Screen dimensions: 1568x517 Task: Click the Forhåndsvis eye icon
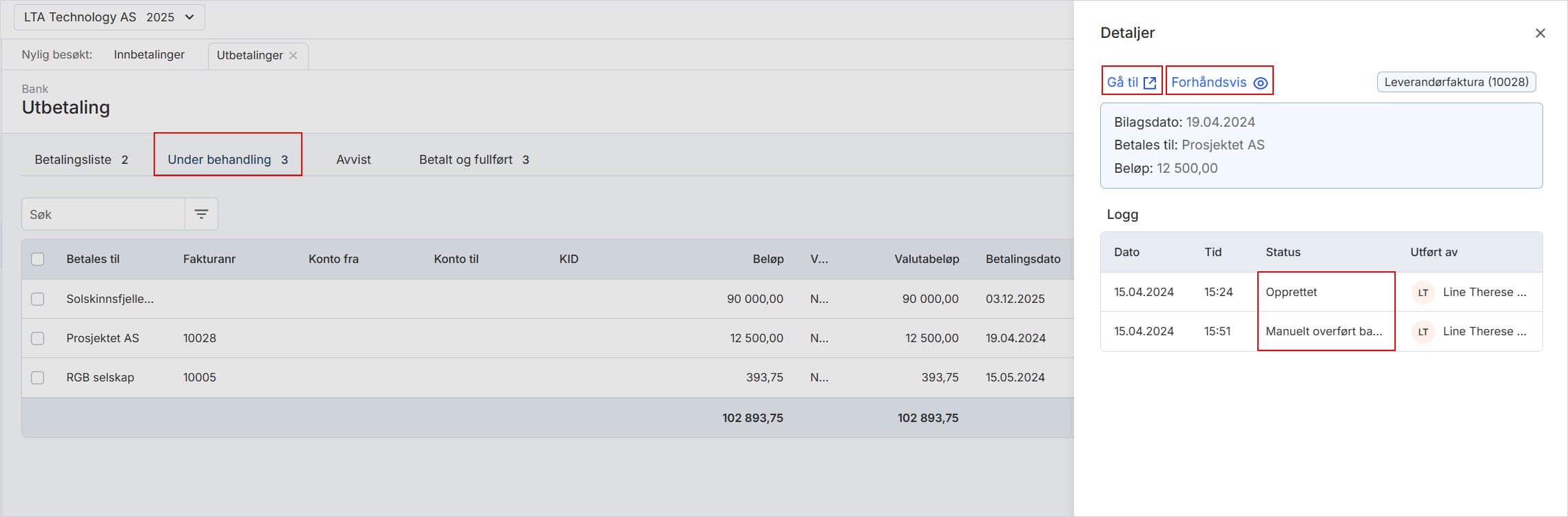click(1261, 83)
